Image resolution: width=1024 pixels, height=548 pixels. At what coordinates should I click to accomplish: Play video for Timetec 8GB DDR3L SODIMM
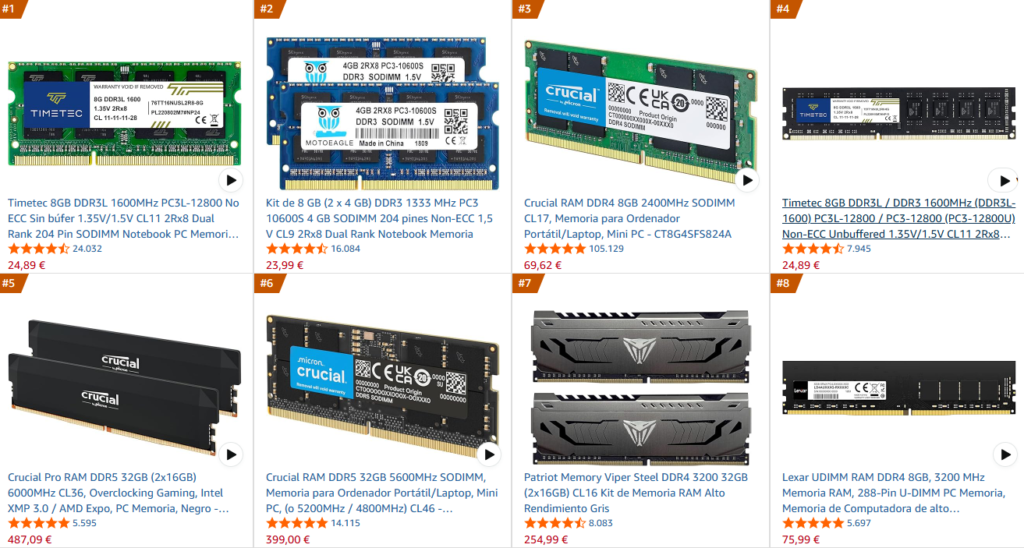click(231, 180)
